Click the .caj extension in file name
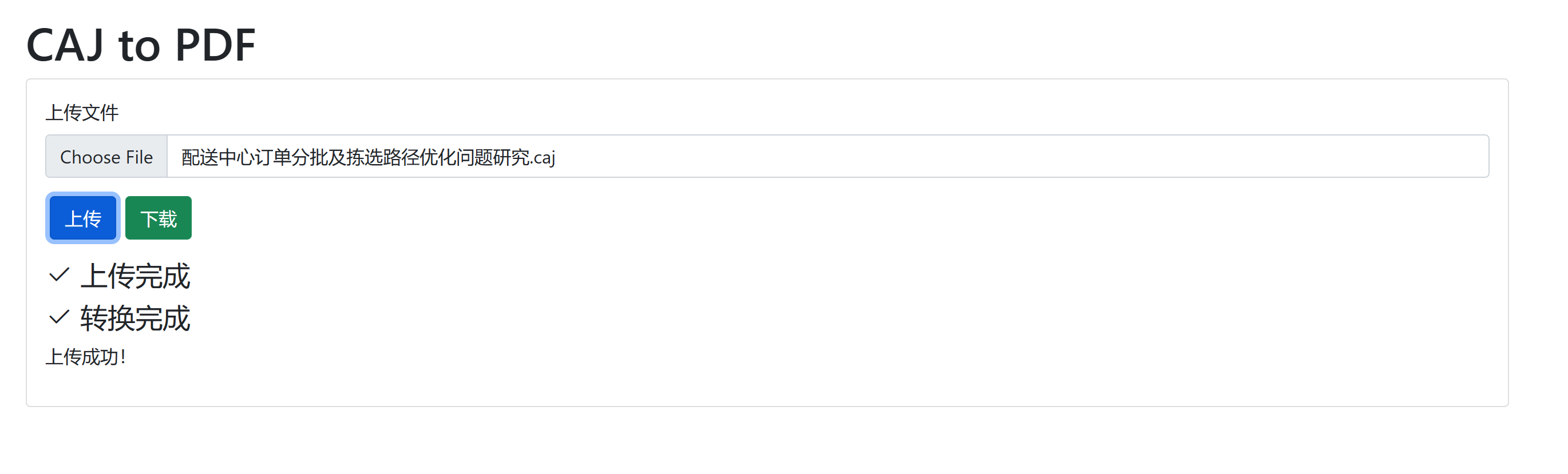This screenshot has height=474, width=1568. point(544,158)
